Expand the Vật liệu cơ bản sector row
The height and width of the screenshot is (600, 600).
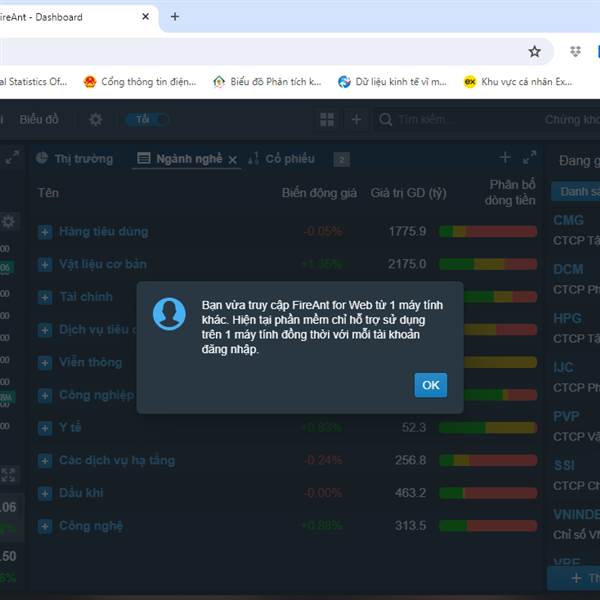[x=45, y=264]
